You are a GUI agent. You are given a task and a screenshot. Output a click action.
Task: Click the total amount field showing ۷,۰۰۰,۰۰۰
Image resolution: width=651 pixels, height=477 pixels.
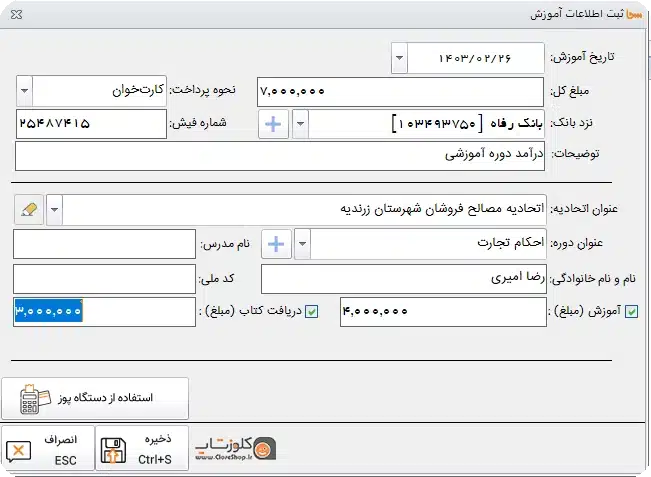point(400,91)
